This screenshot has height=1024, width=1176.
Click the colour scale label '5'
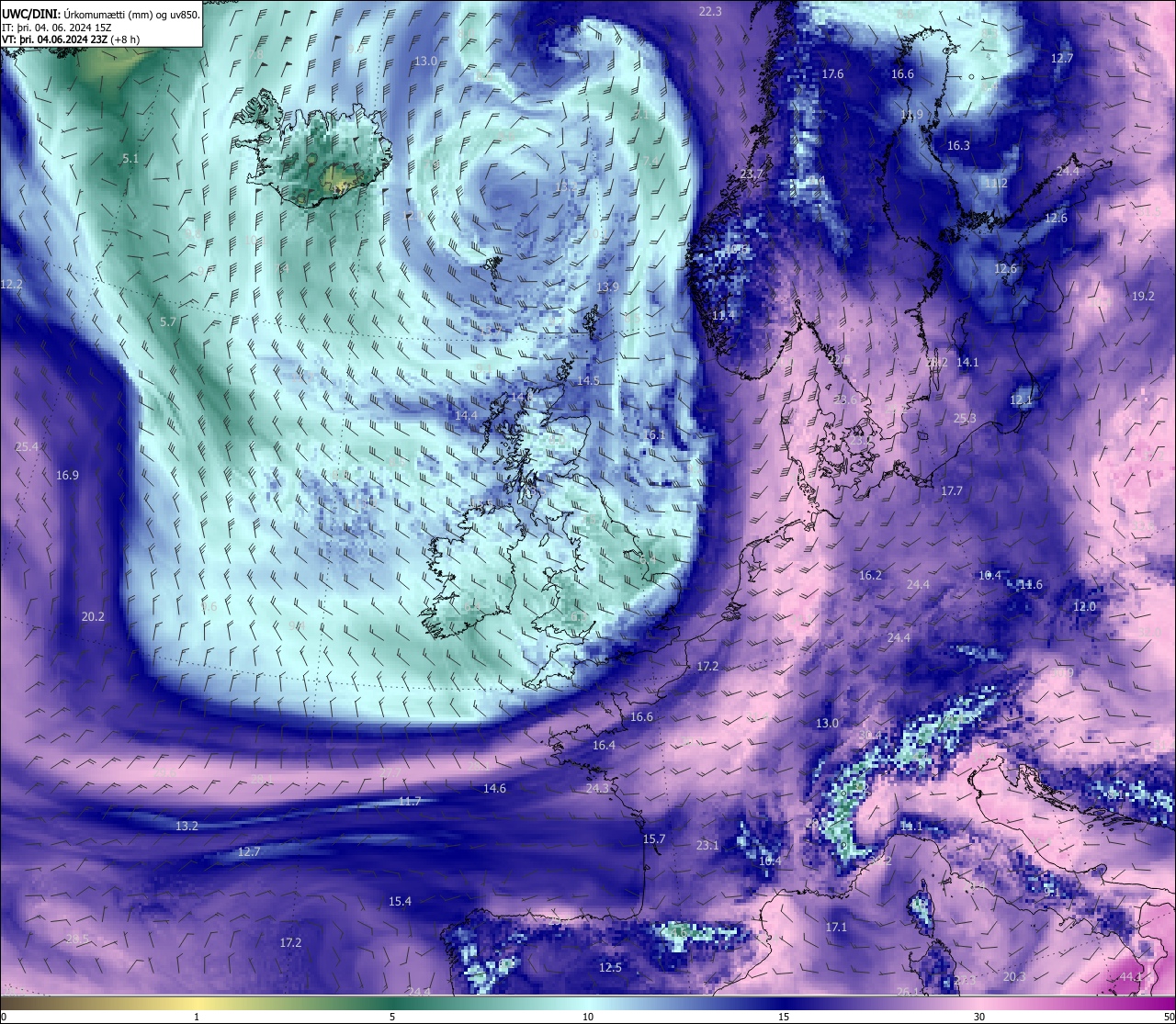392,1017
